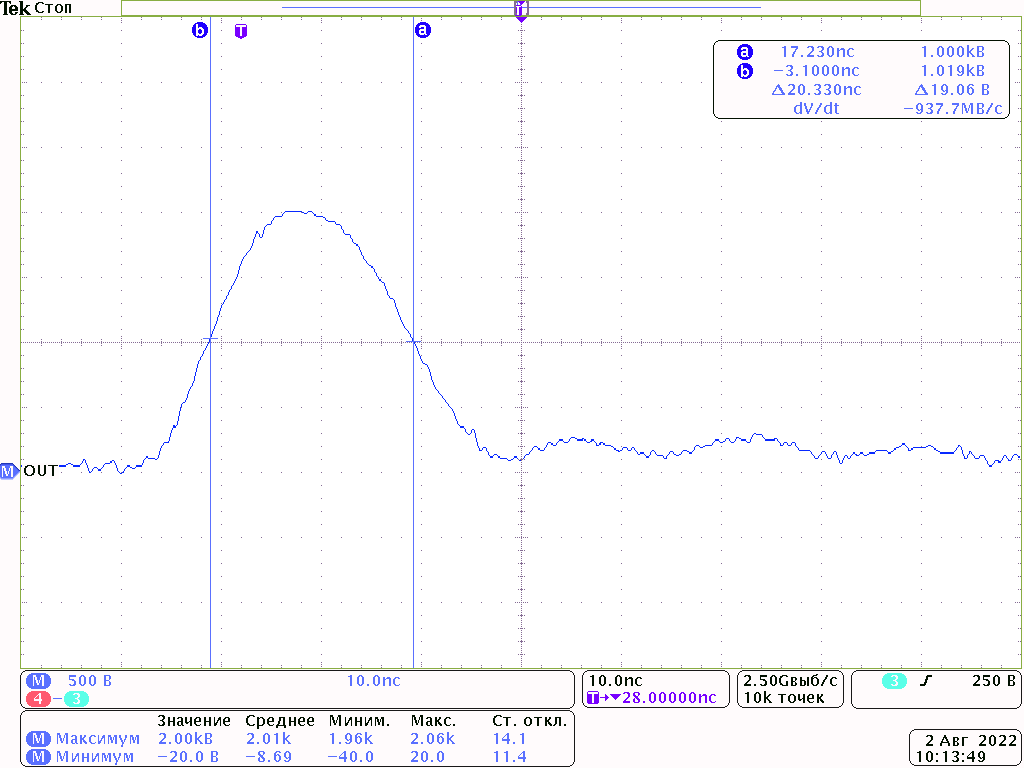Select the cyan channel 3 math badge
Viewport: 1024px width, 768px height.
[x=76, y=698]
